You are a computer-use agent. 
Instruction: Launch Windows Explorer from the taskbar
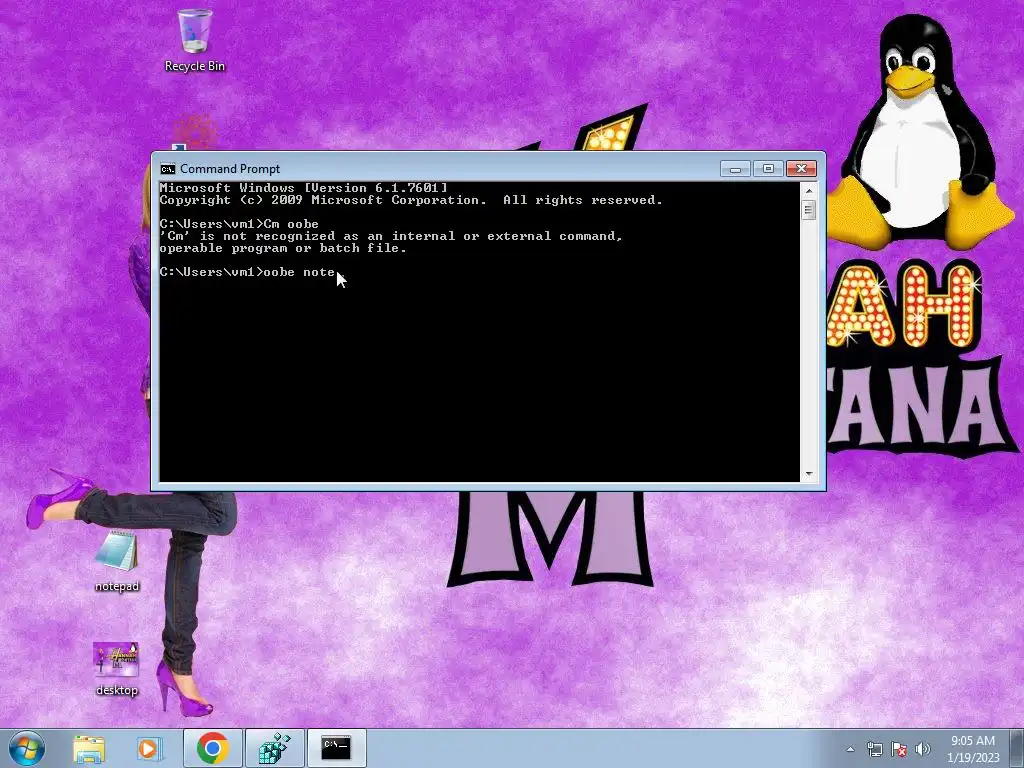89,748
